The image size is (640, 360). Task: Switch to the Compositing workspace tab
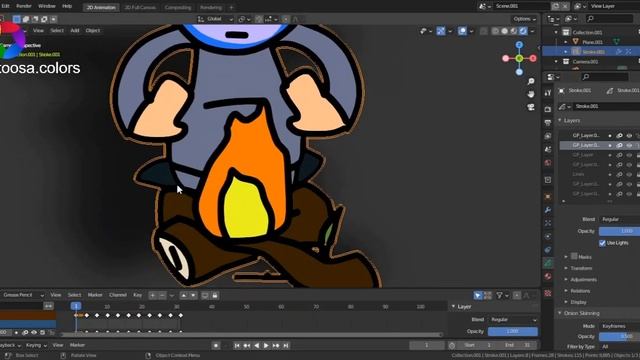pos(178,7)
